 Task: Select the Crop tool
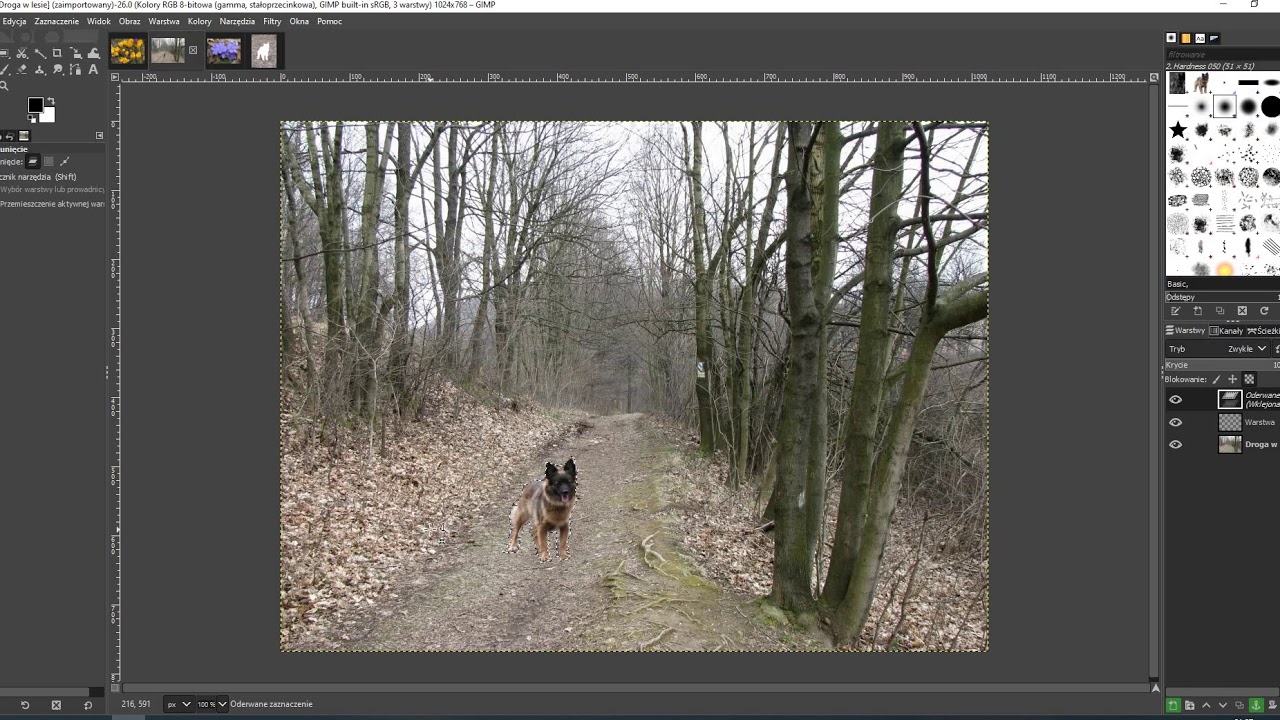(57, 53)
